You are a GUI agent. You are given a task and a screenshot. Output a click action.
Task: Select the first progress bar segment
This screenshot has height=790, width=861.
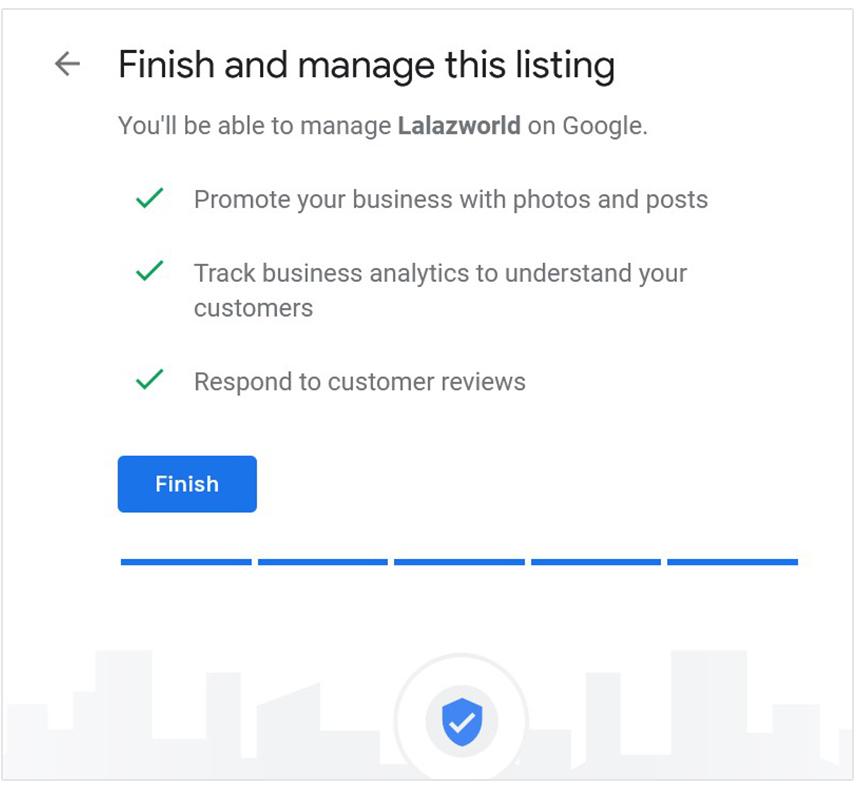coord(186,562)
